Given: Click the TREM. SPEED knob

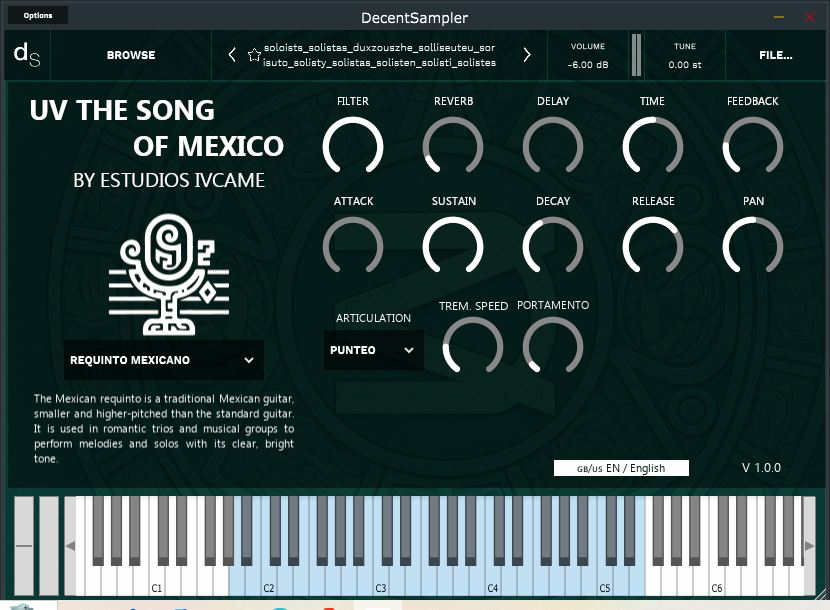Looking at the screenshot, I should (x=473, y=347).
